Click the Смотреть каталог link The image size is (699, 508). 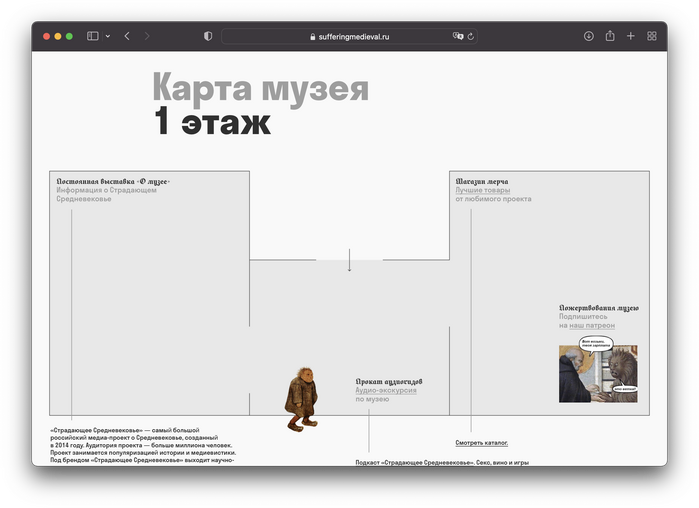coord(482,442)
